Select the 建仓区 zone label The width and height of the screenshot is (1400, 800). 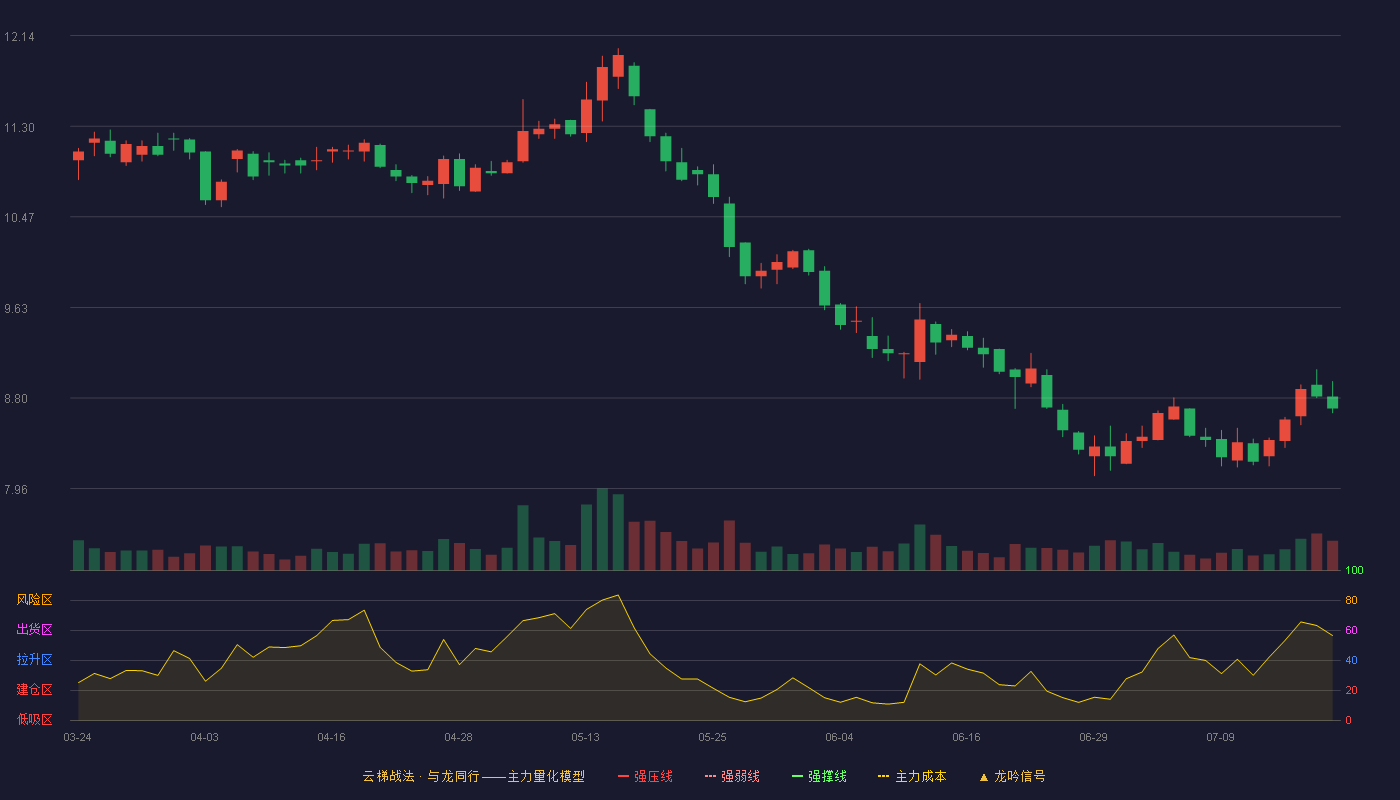click(x=34, y=690)
